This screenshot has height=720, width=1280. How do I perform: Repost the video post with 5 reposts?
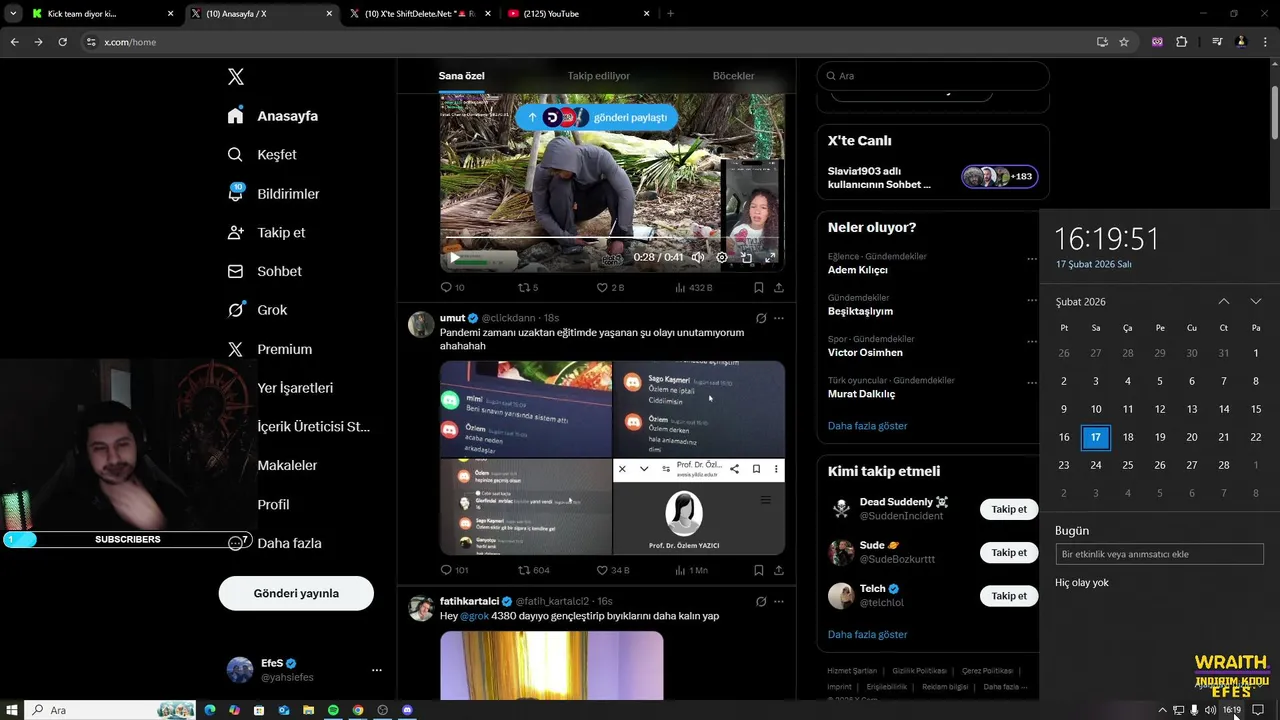coord(528,287)
